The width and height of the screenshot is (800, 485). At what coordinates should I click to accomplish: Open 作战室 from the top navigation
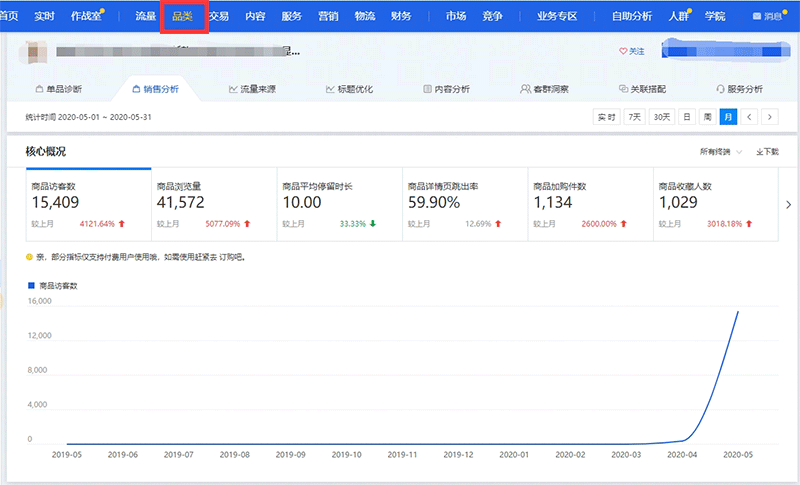point(86,16)
